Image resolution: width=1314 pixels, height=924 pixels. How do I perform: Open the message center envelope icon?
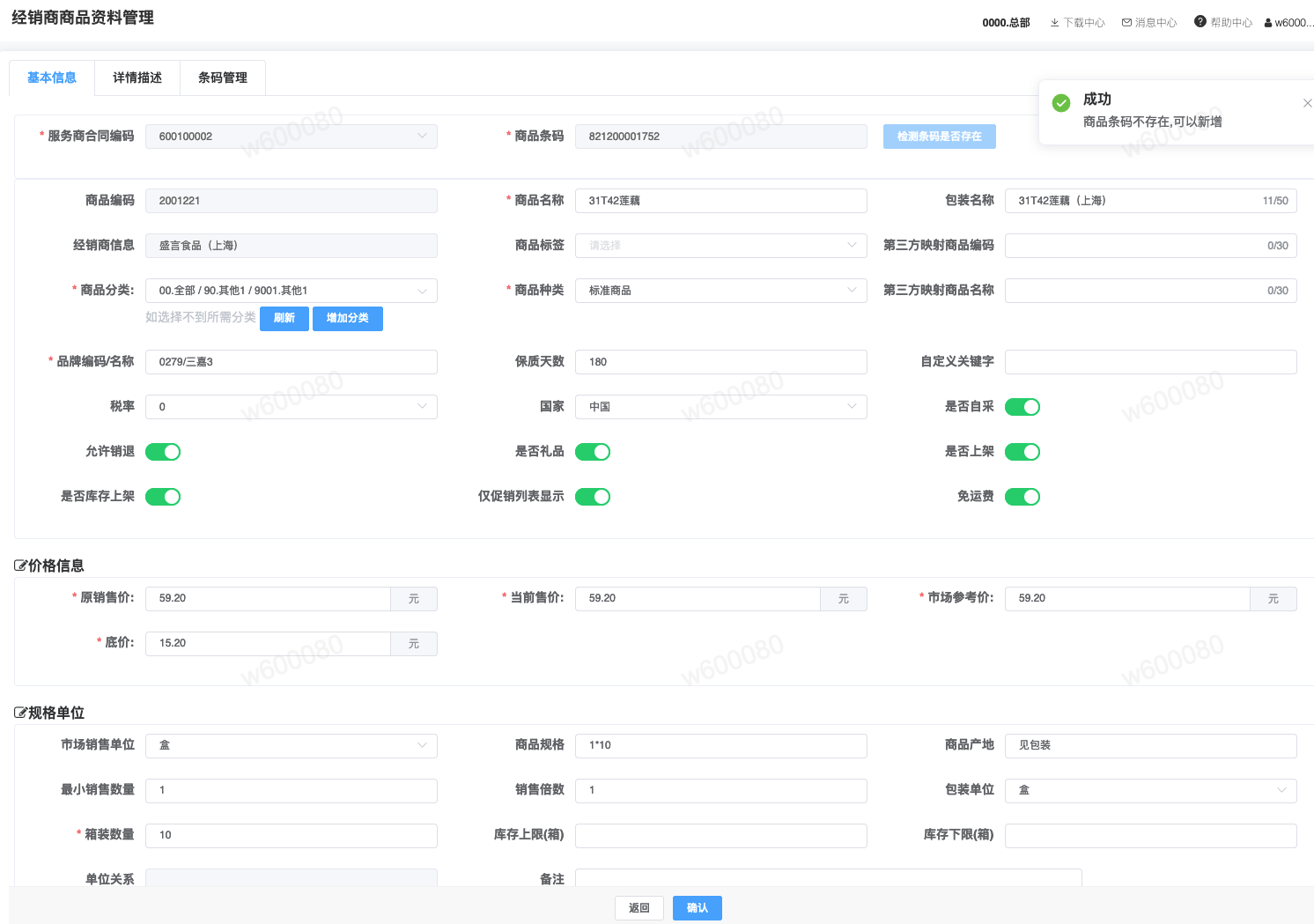pyautogui.click(x=1126, y=23)
